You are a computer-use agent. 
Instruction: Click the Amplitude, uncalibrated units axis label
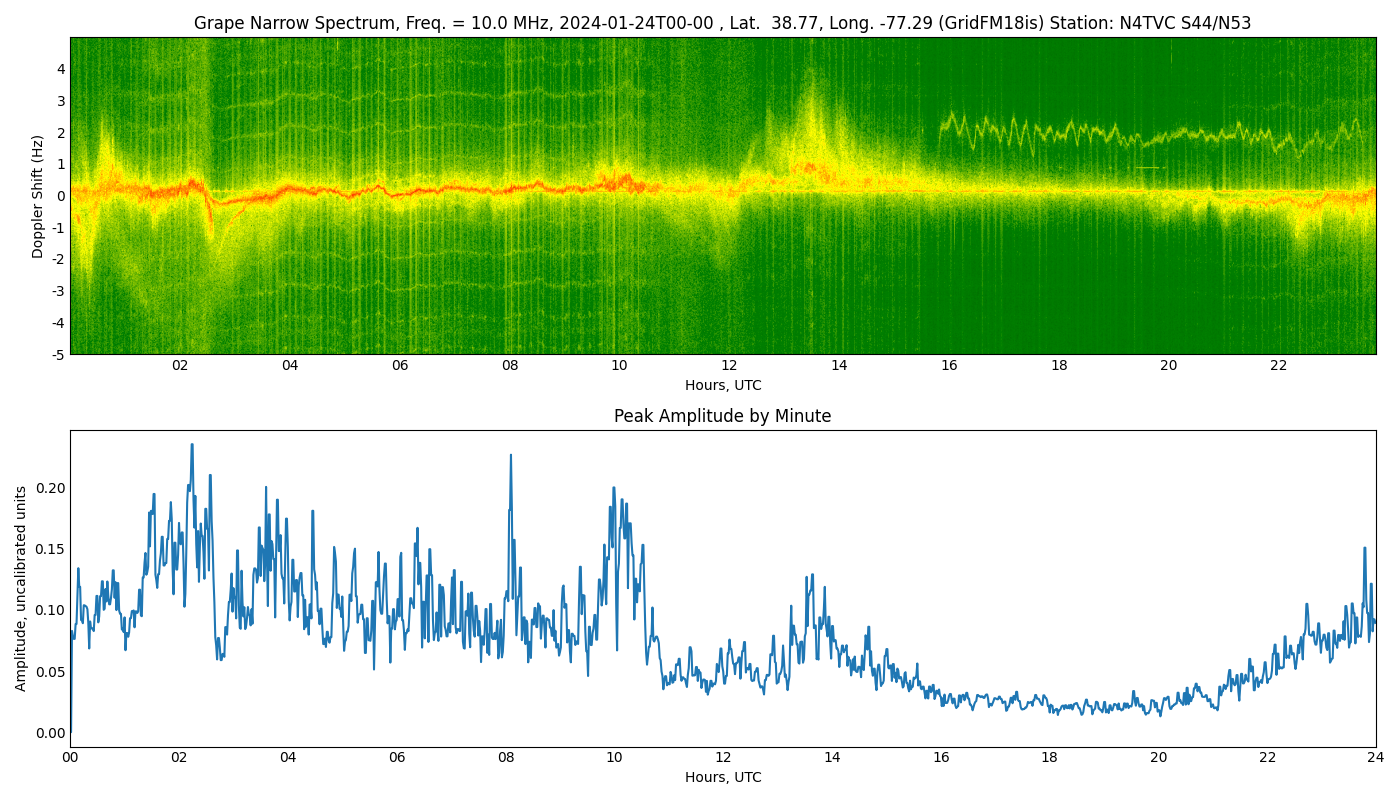coord(21,588)
